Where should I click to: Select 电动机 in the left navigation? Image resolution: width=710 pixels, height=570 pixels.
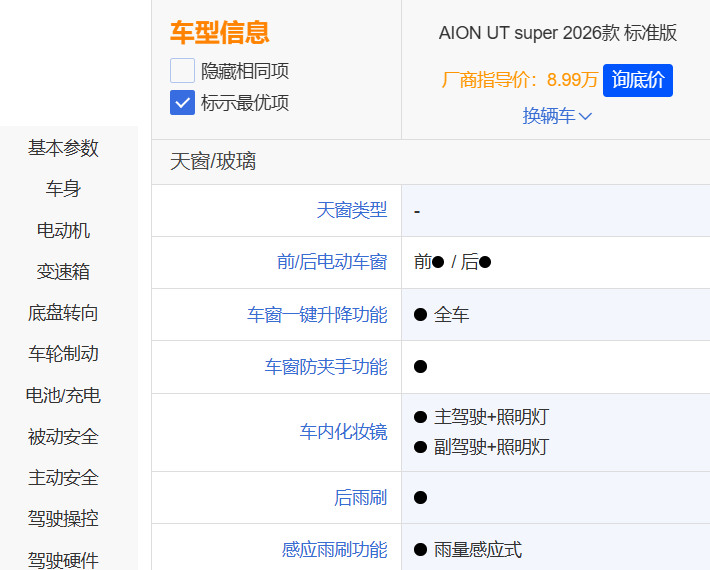63,231
